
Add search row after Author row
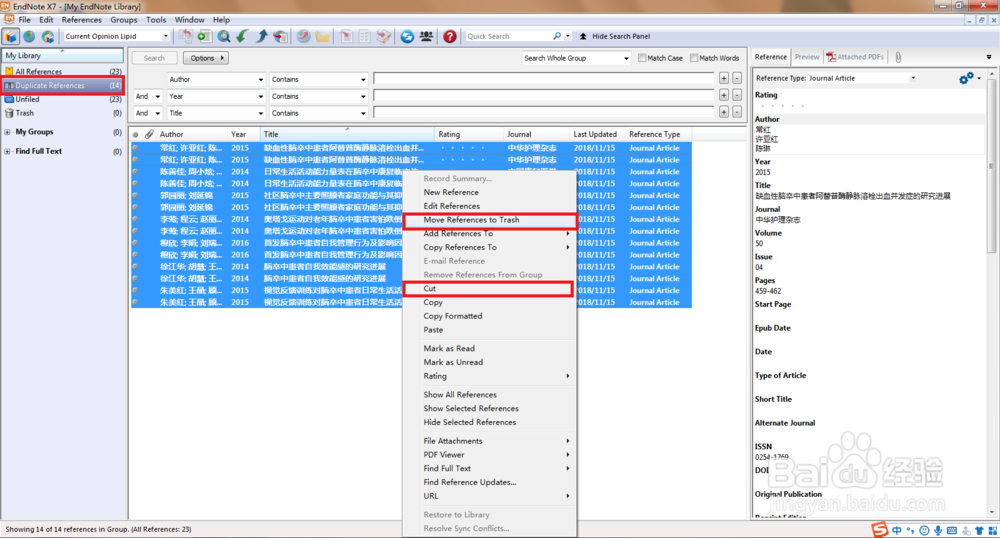pyautogui.click(x=724, y=78)
